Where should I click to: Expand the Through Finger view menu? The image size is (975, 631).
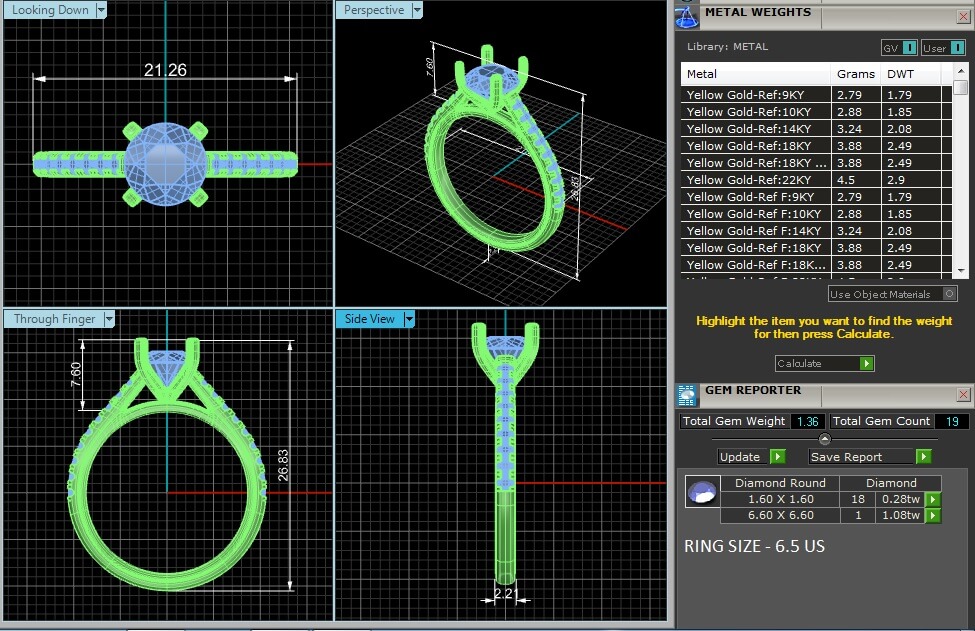109,319
